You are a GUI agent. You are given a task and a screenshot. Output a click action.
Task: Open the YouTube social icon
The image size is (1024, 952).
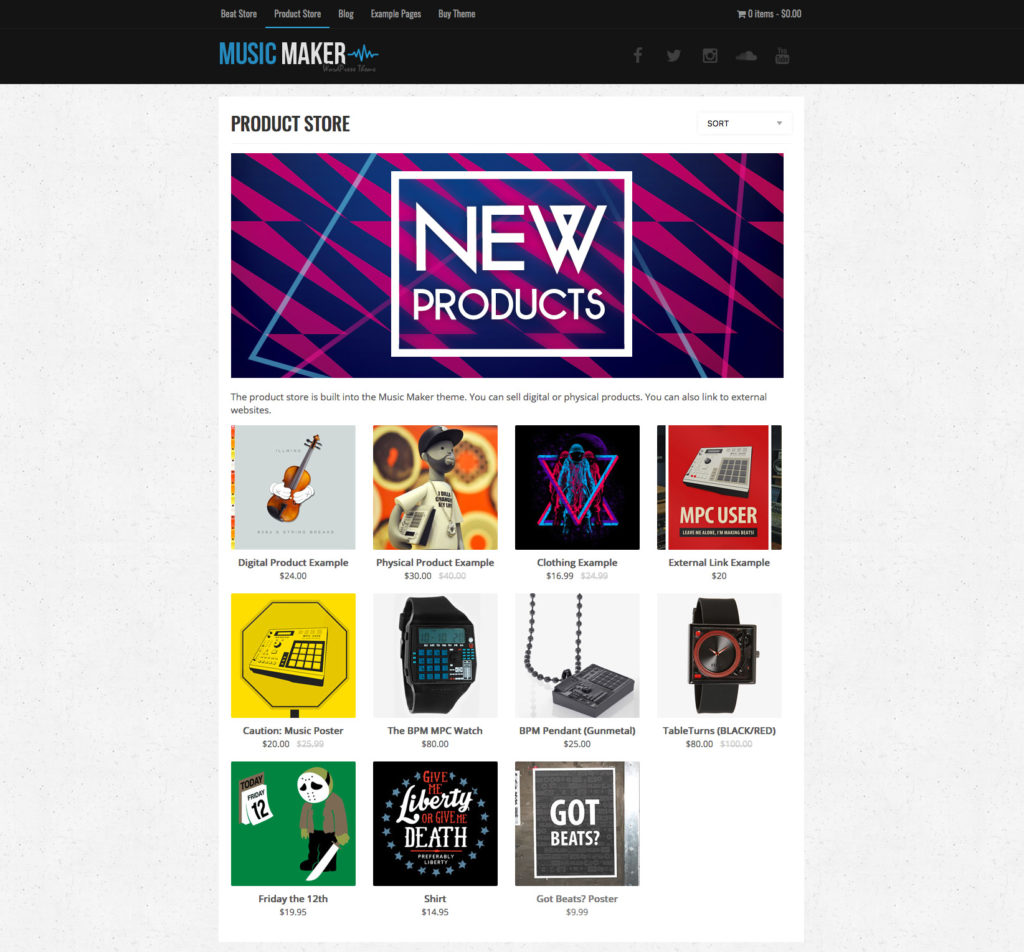tap(782, 56)
